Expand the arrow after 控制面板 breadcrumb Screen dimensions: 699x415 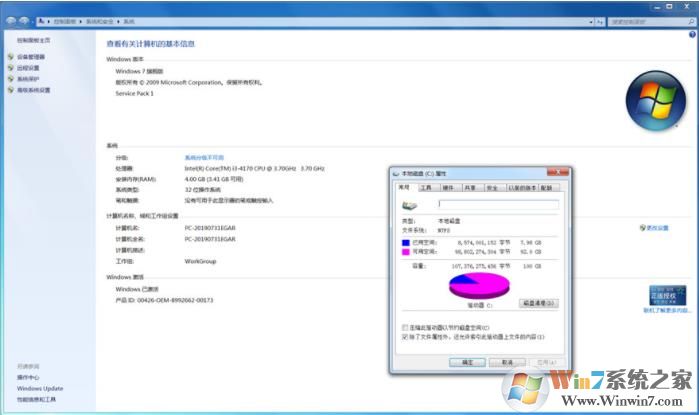[x=81, y=21]
